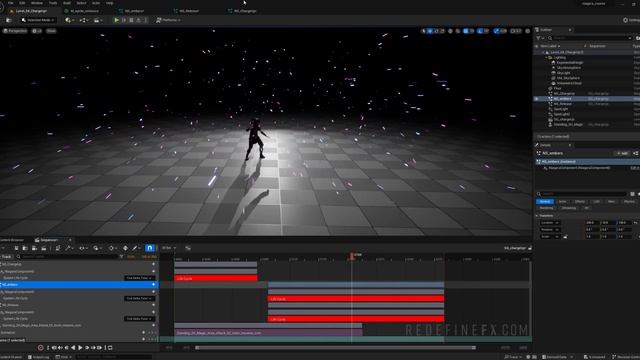This screenshot has height=360, width=640.
Task: Click the Sequencer record button
Action: 40,348
